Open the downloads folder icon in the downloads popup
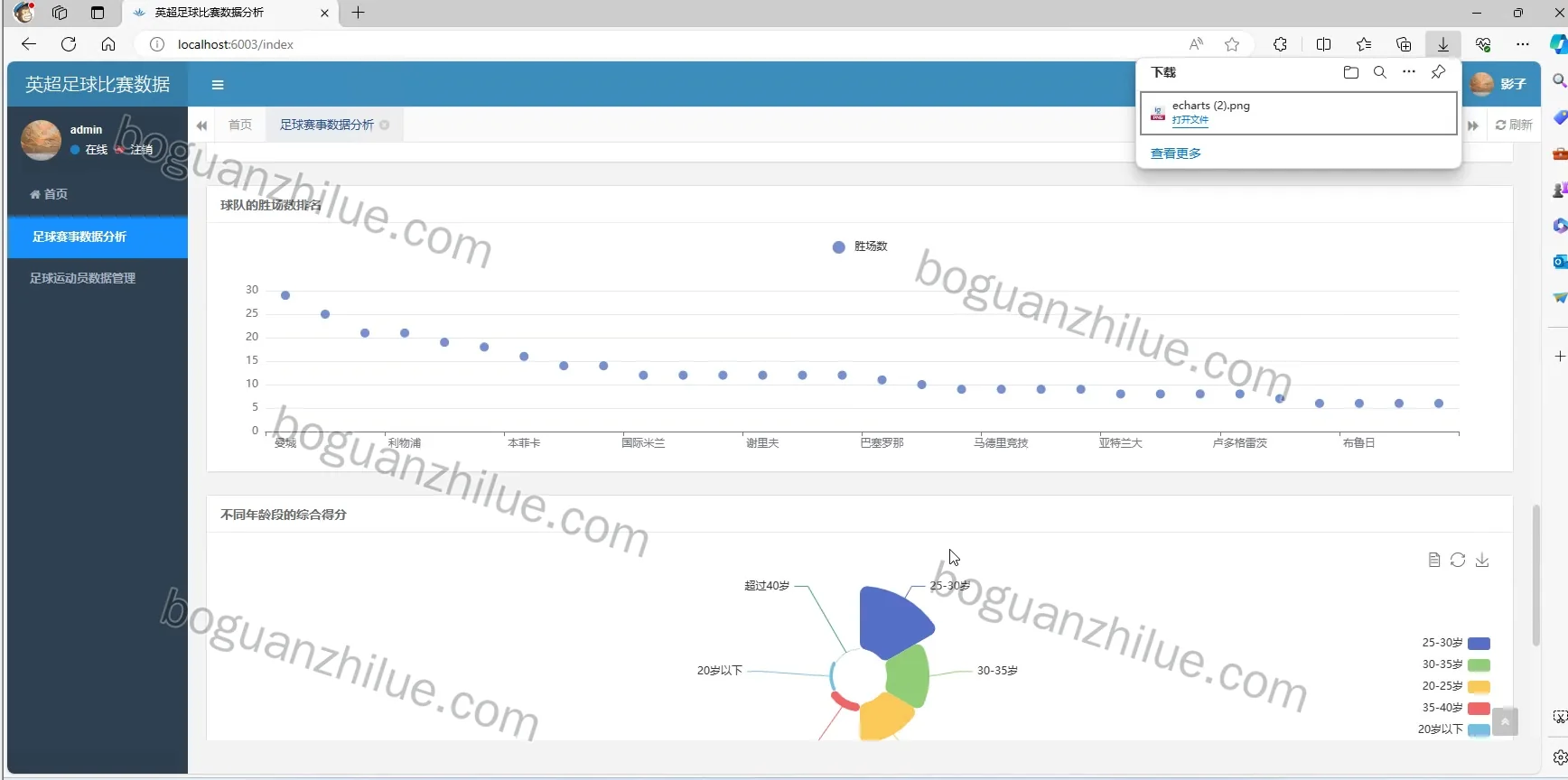The width and height of the screenshot is (1568, 780). (1351, 72)
